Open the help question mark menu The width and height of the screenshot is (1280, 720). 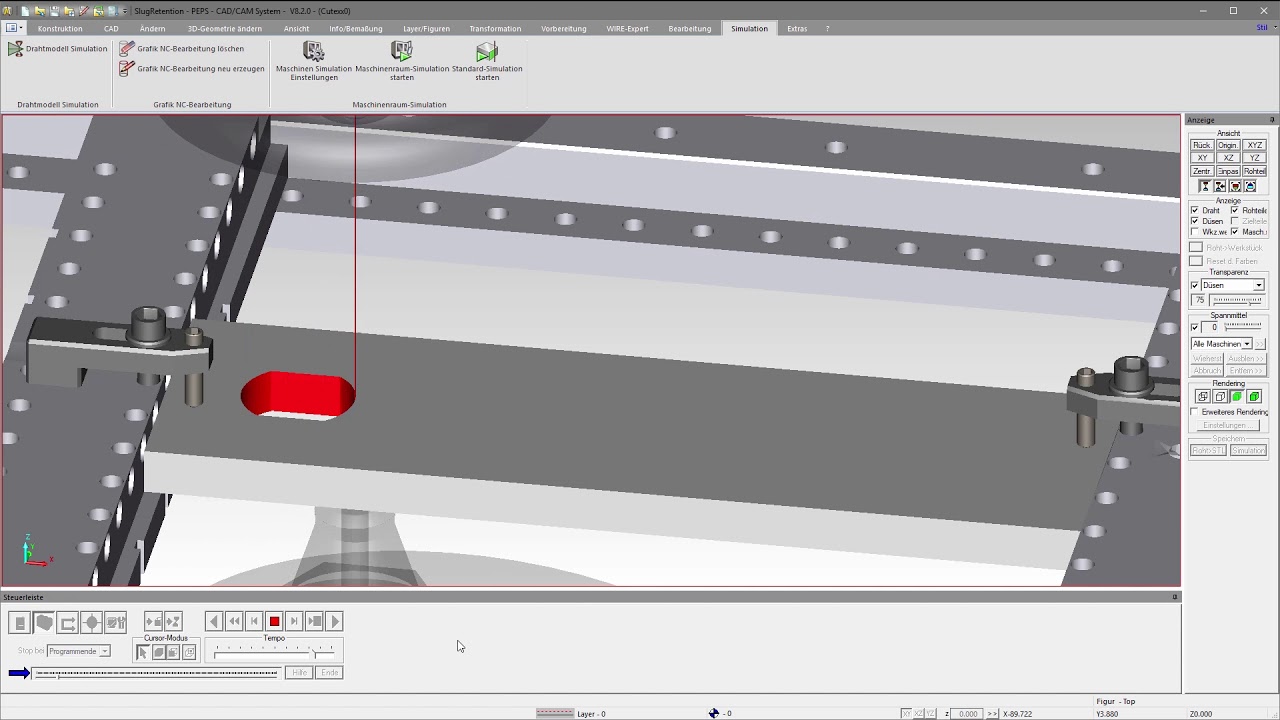click(x=827, y=28)
